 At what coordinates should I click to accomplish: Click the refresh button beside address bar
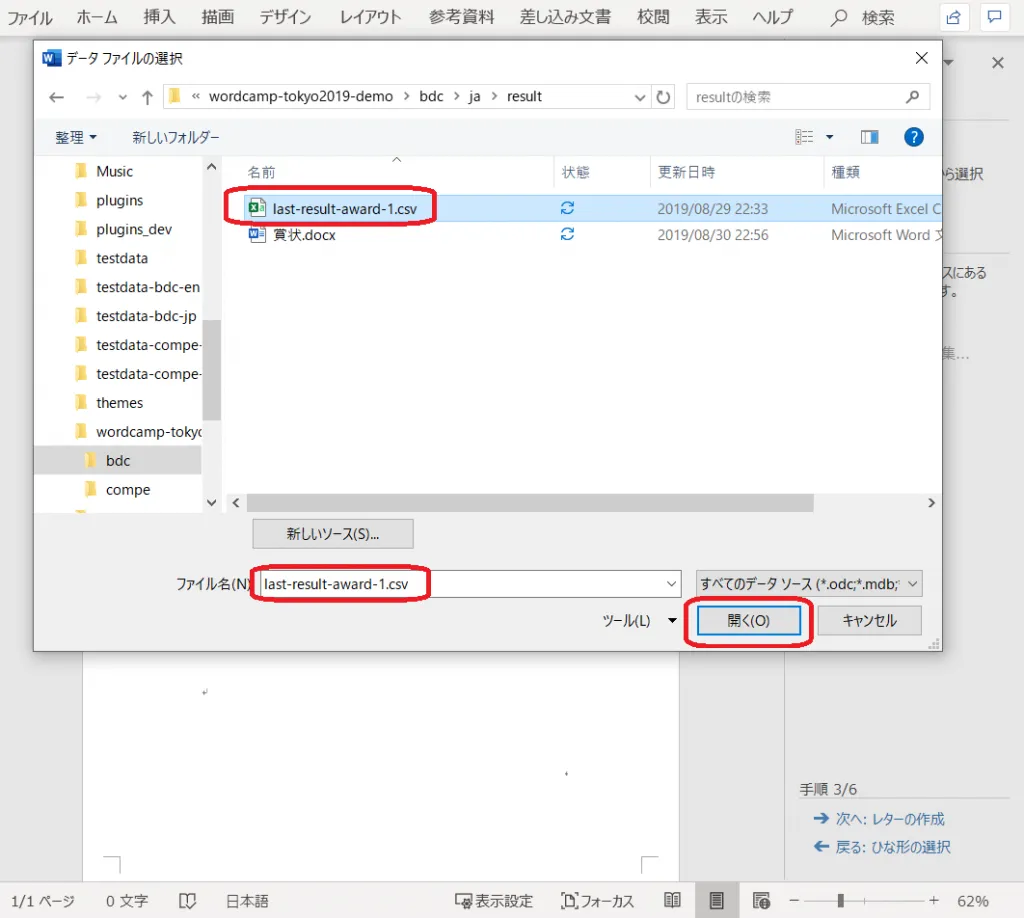663,97
